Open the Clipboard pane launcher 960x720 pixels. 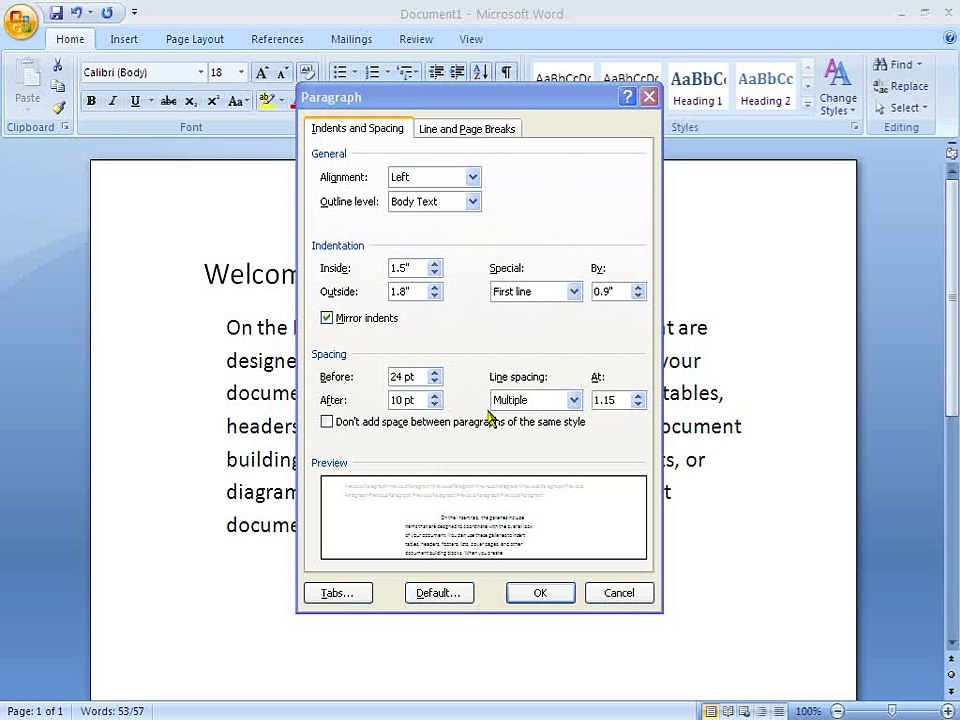(65, 127)
